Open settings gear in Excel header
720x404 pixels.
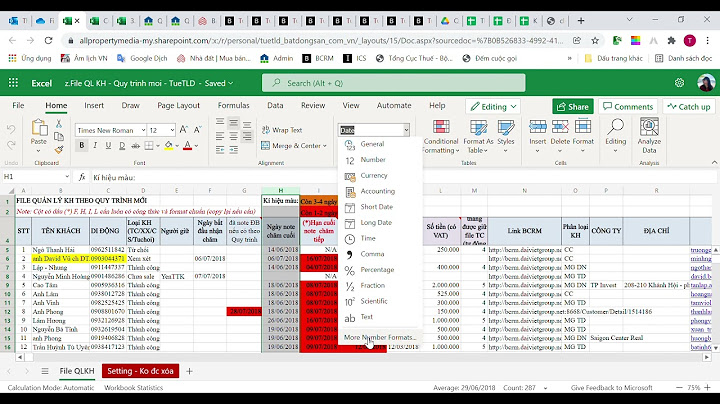680,83
